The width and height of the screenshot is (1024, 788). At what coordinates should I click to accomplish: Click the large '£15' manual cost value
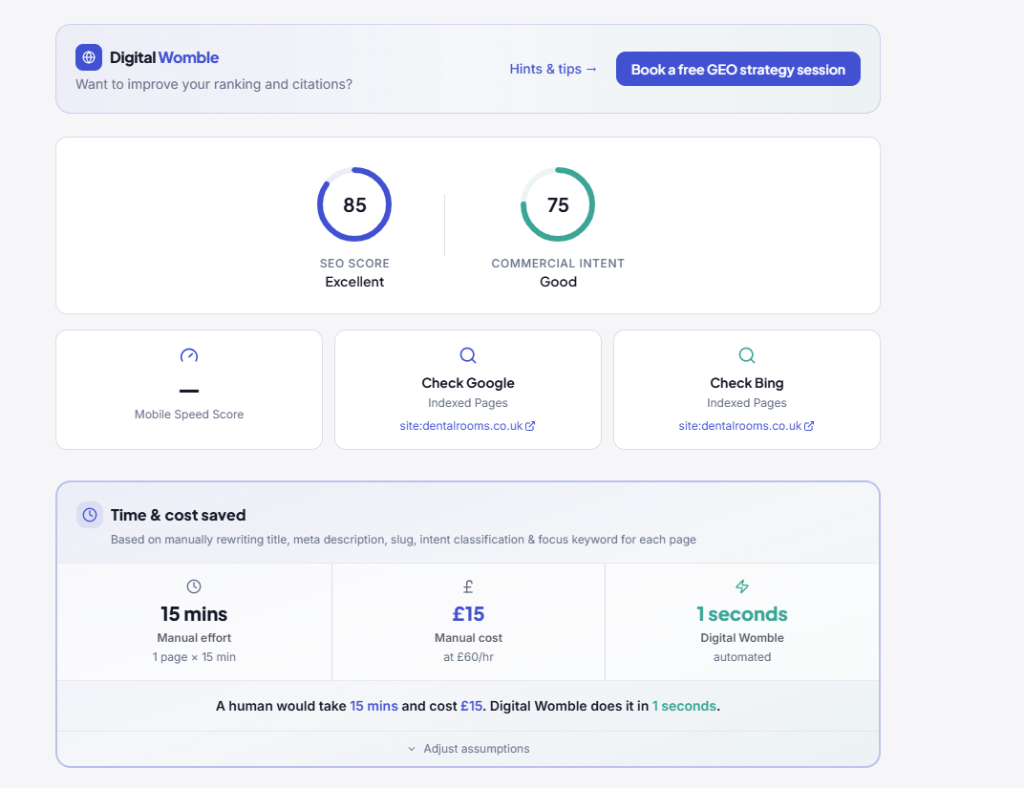click(x=468, y=614)
